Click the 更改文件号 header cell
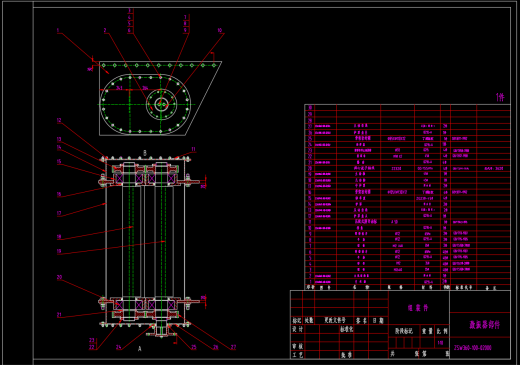This screenshot has height=365, width=520. click(335, 320)
